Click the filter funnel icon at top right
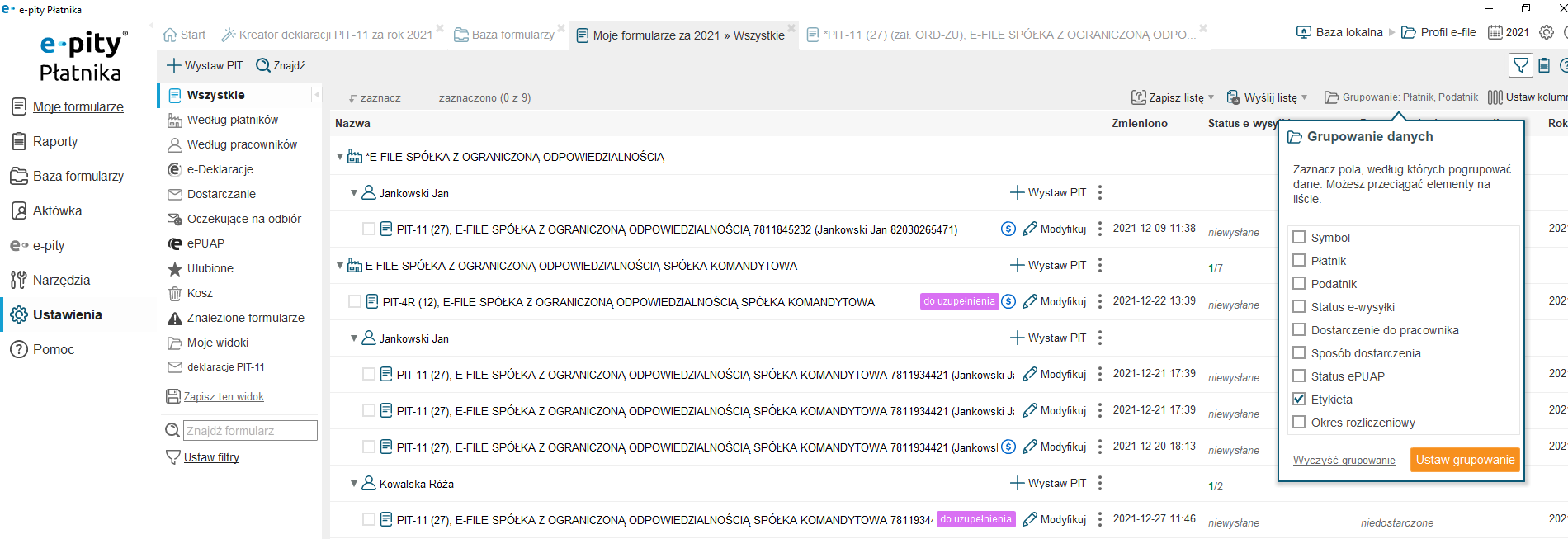Viewport: 1568px width, 539px height. (1520, 65)
